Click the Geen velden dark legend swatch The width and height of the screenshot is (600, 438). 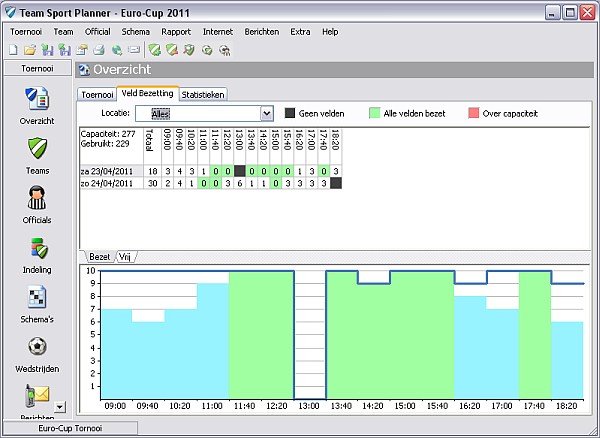pyautogui.click(x=290, y=113)
